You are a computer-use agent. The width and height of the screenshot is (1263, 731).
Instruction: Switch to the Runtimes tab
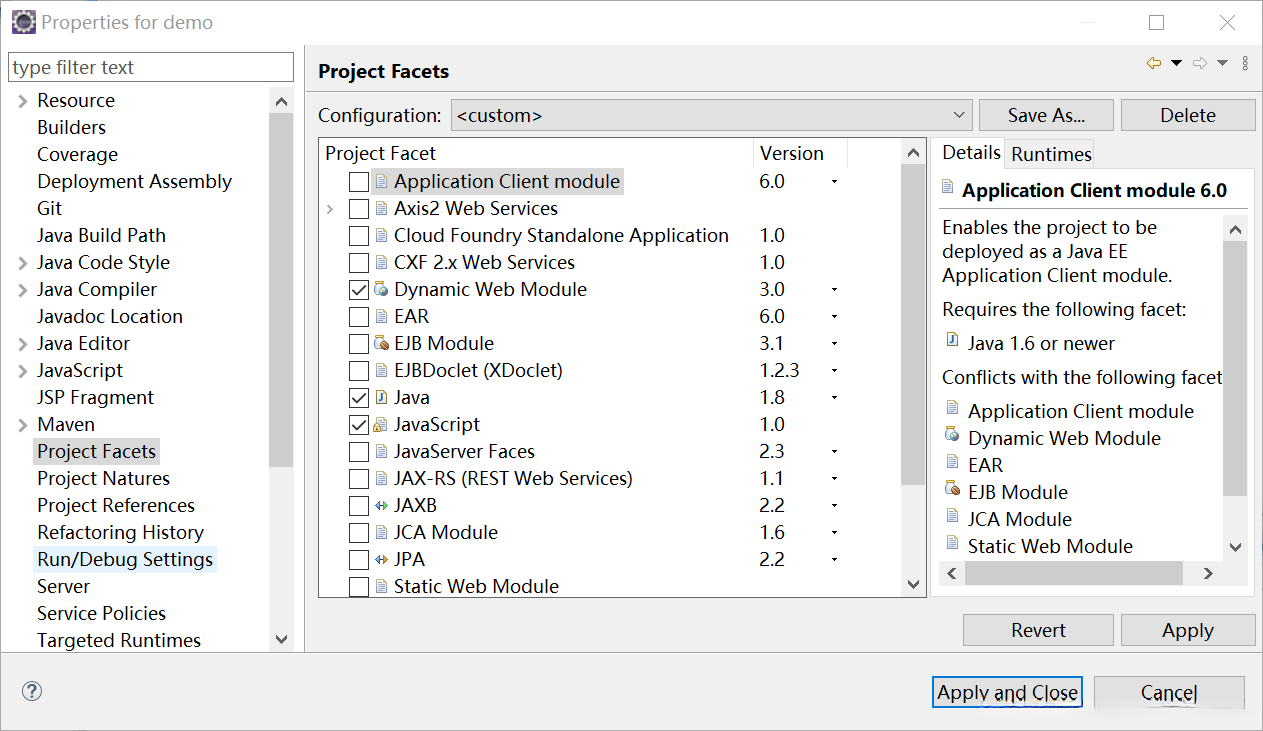(x=1051, y=154)
